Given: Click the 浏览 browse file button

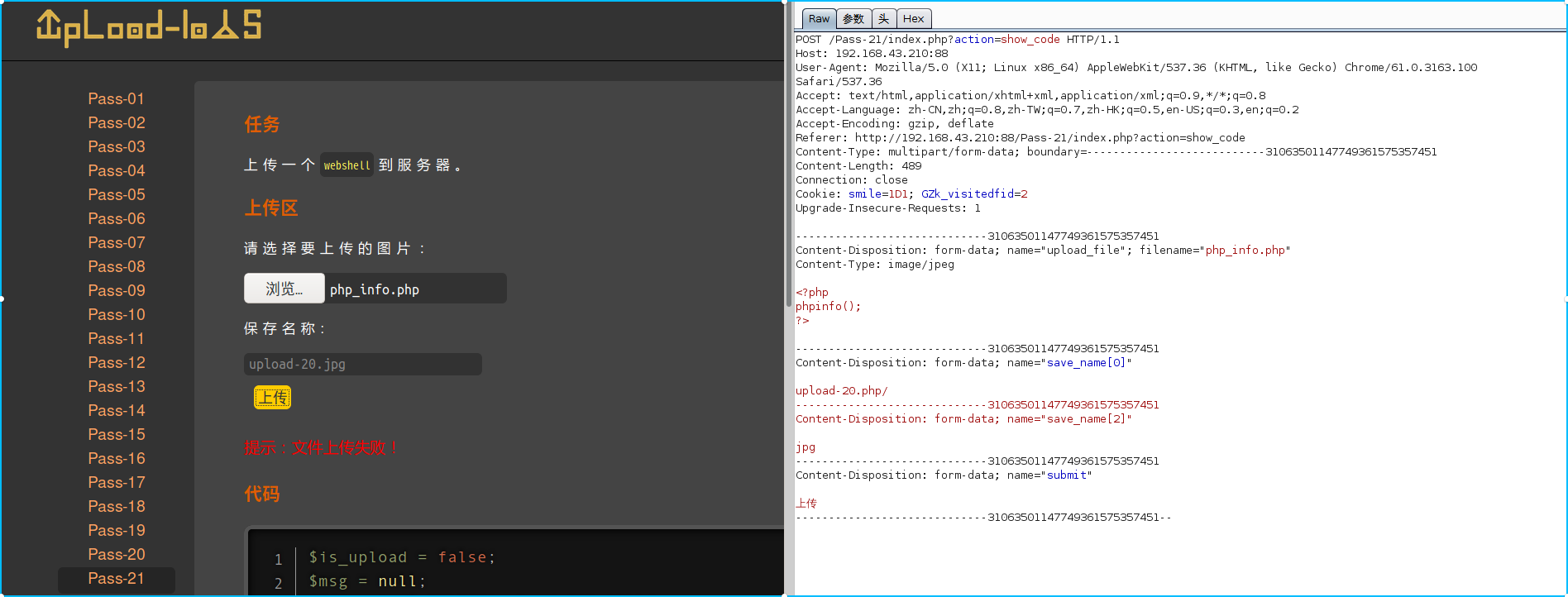Looking at the screenshot, I should click(x=284, y=289).
